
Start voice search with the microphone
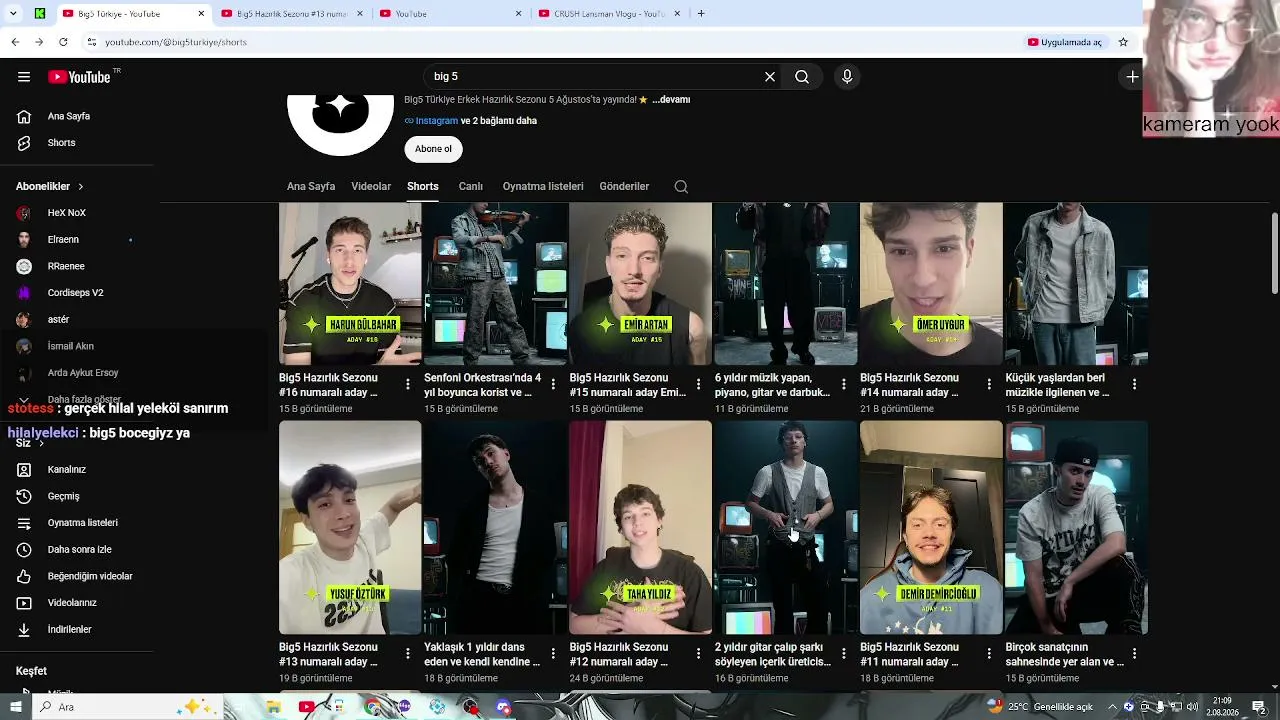pyautogui.click(x=847, y=77)
